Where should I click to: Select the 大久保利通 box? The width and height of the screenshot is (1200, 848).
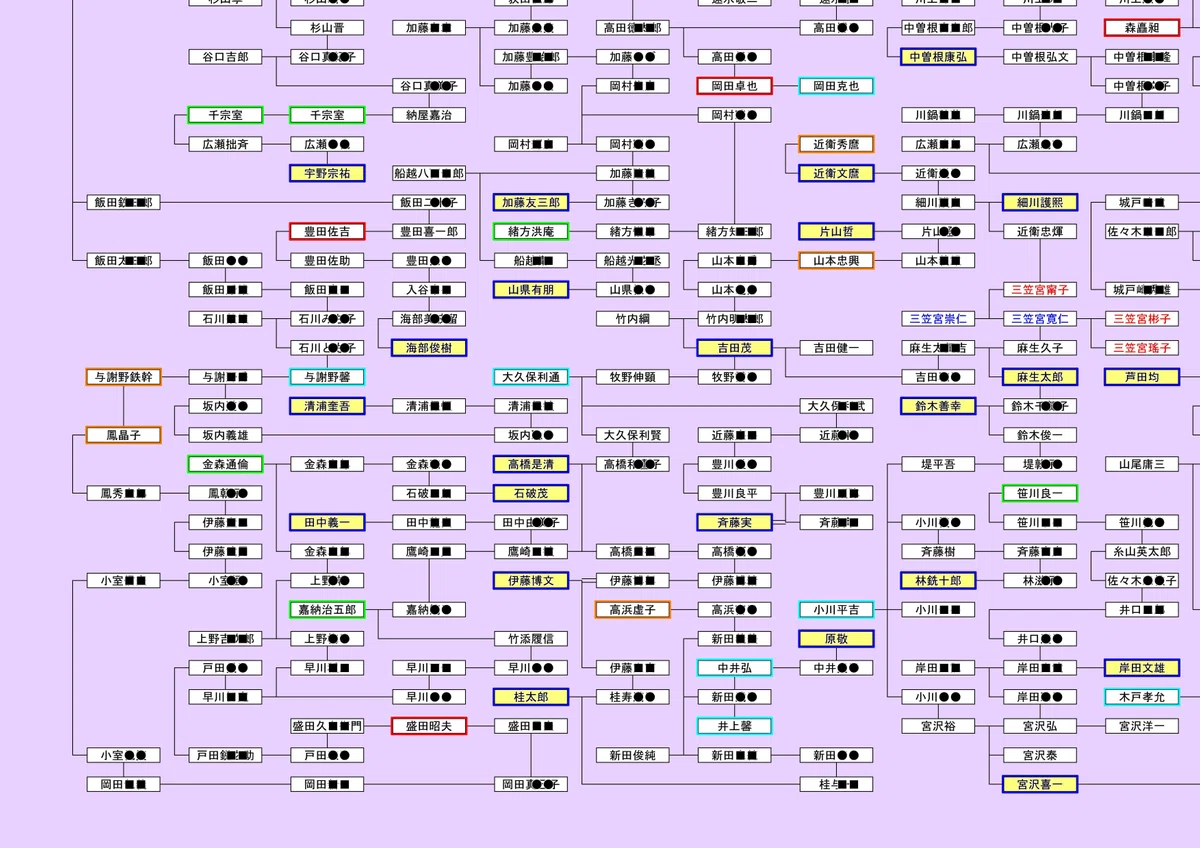click(x=531, y=377)
